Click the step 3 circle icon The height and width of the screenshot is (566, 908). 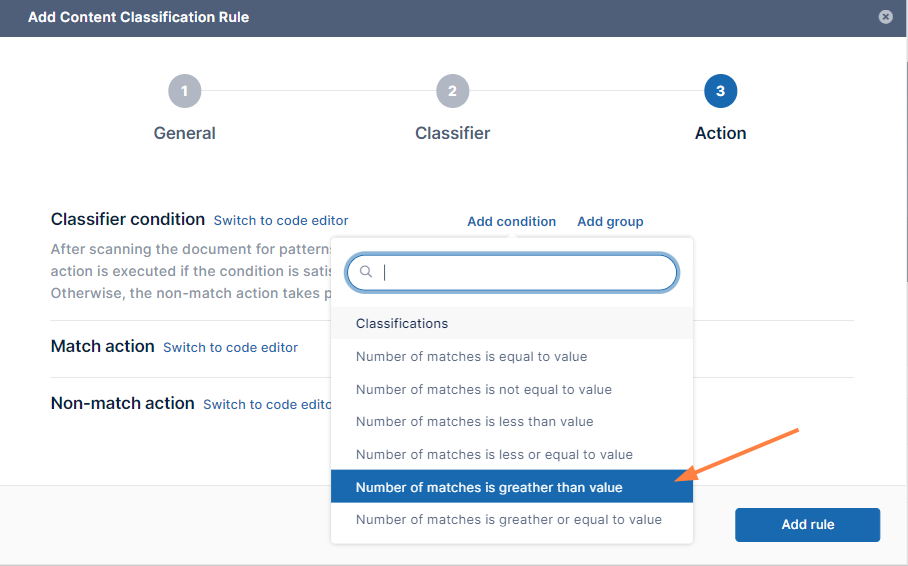pyautogui.click(x=720, y=92)
